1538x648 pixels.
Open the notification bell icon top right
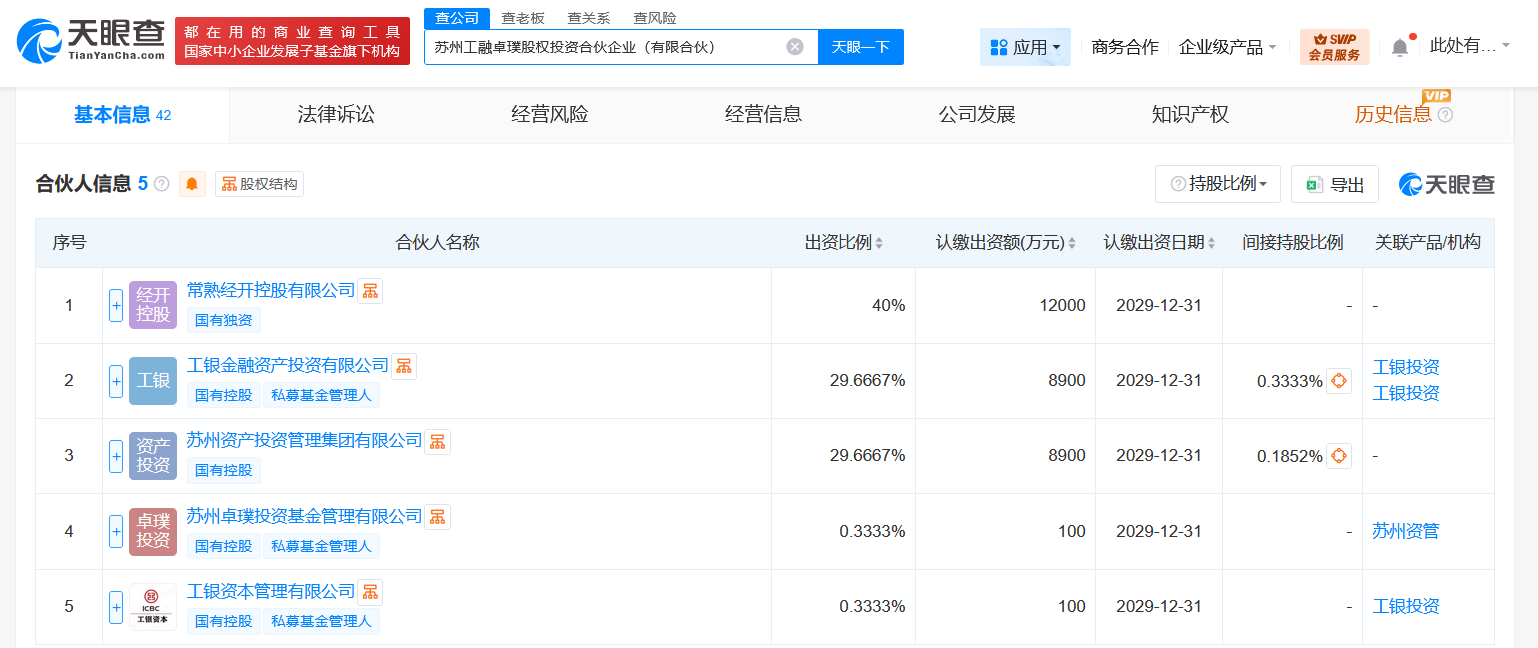point(1400,45)
